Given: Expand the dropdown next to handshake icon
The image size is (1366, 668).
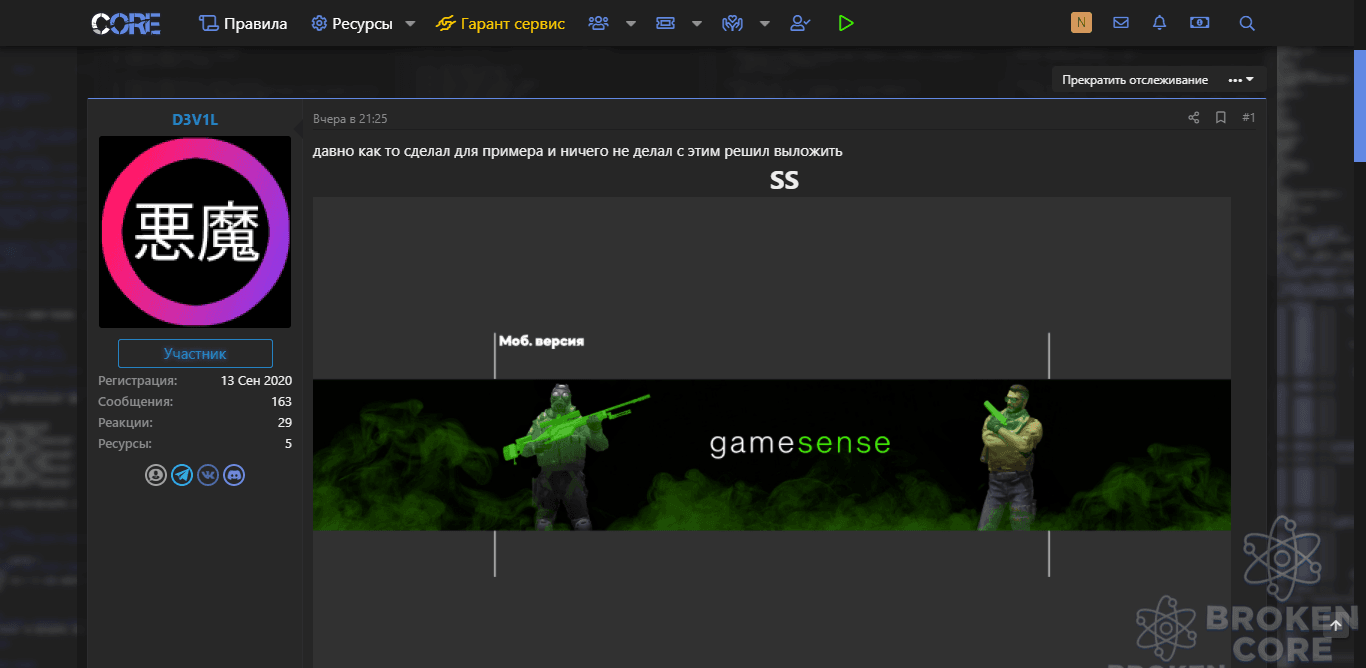Looking at the screenshot, I should (x=764, y=23).
